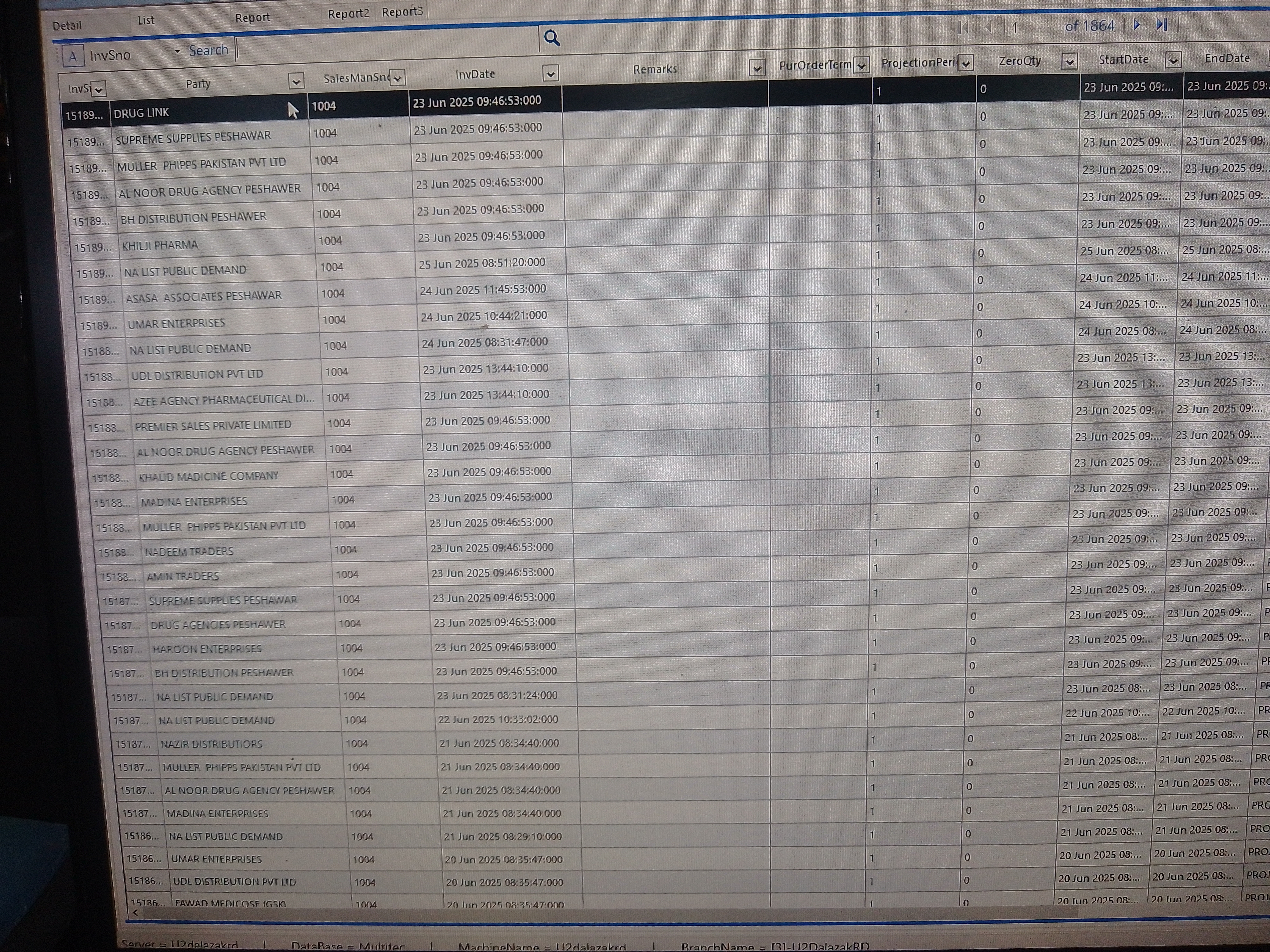Click the Search label button
1270x952 pixels.
click(x=209, y=50)
